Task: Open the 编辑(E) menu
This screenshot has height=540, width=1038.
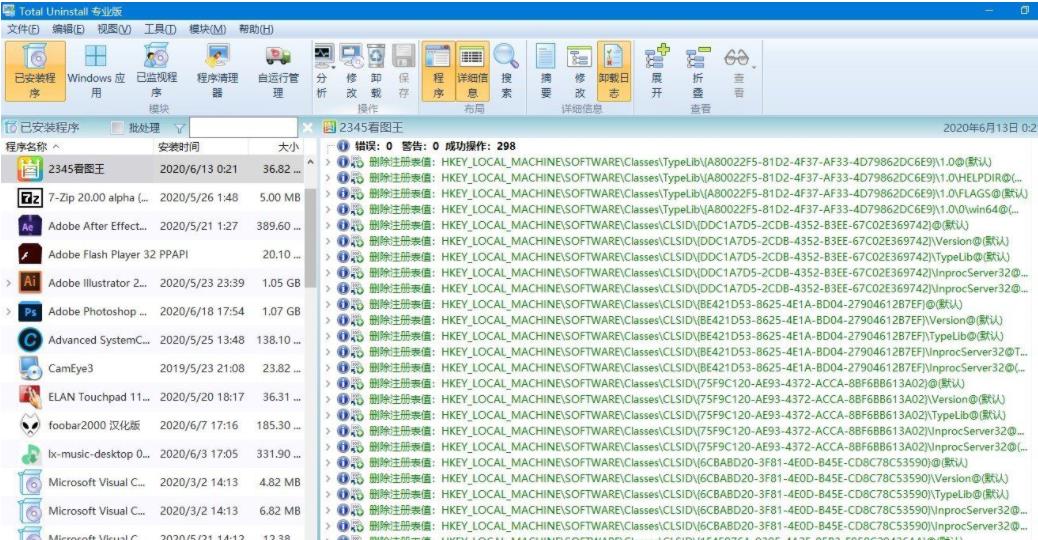Action: (68, 29)
